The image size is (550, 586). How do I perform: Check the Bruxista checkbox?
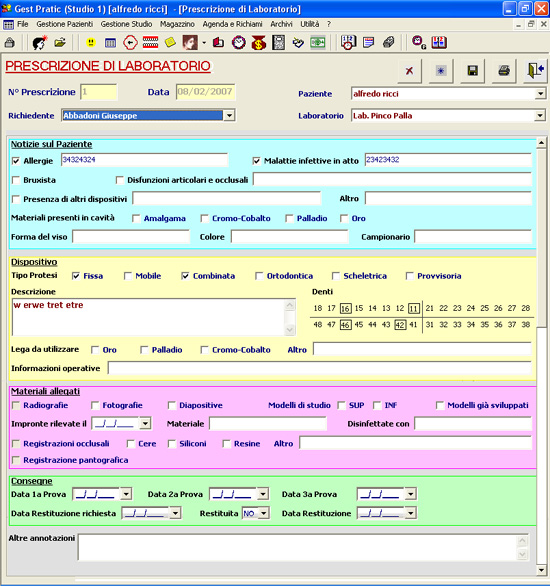16,180
